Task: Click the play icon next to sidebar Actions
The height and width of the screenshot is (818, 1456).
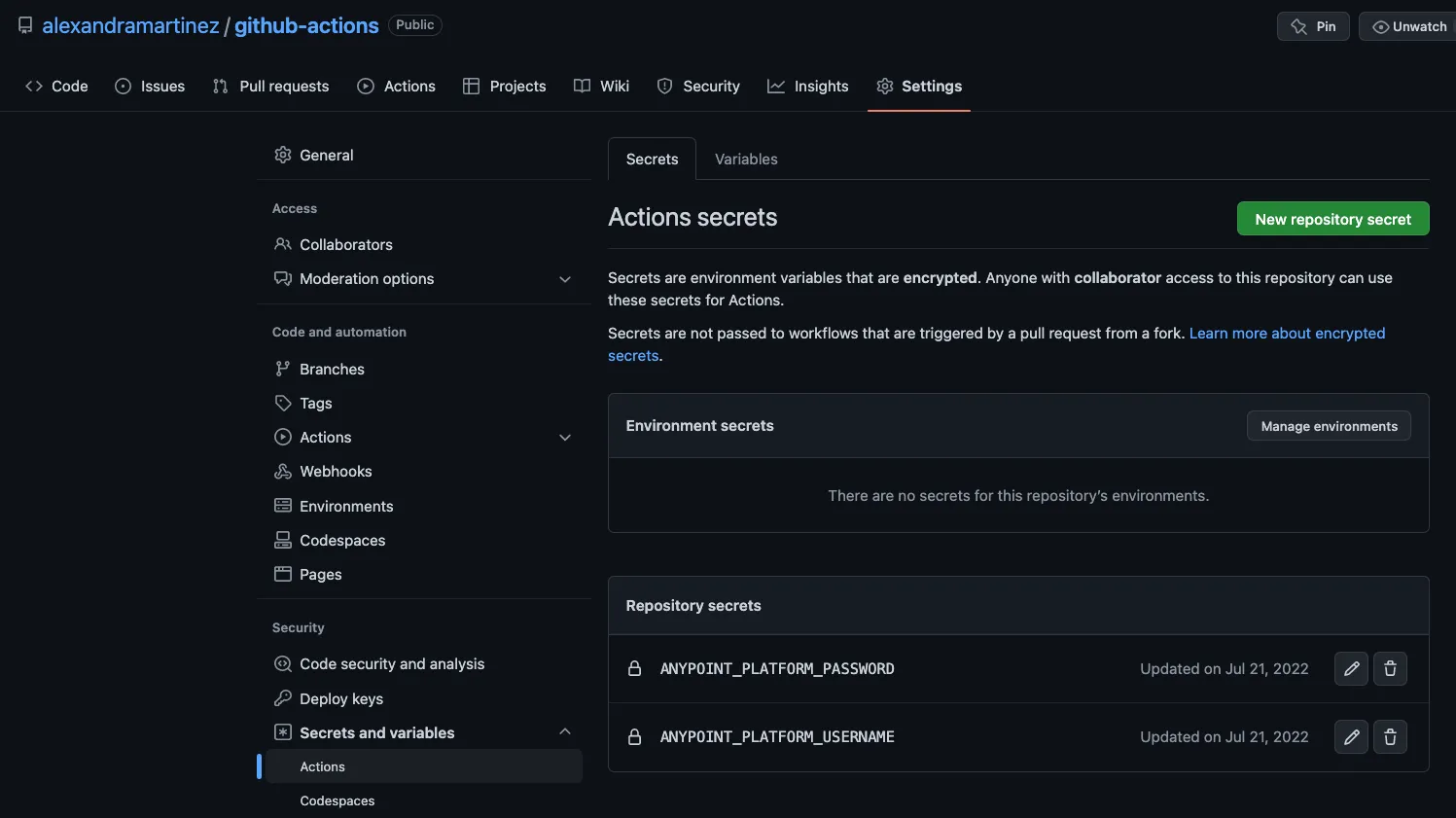Action: click(283, 437)
